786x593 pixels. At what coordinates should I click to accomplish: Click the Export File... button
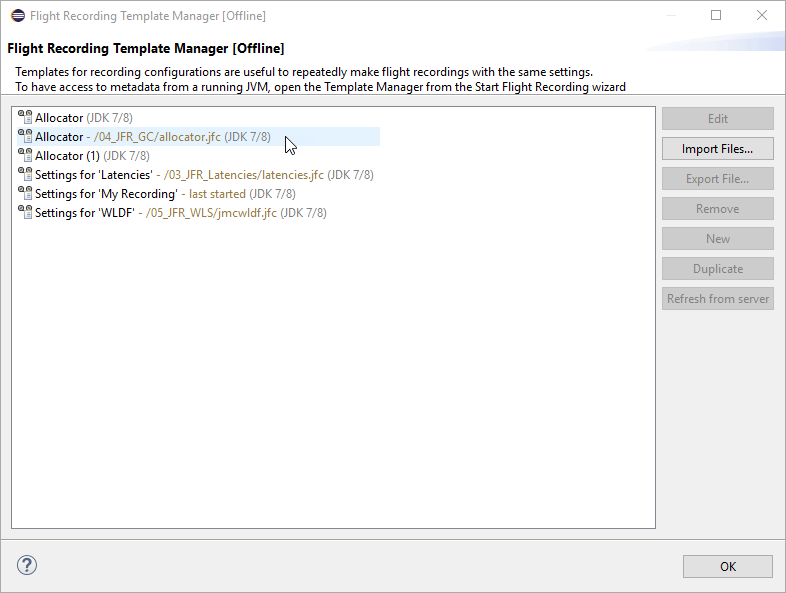[x=717, y=179]
